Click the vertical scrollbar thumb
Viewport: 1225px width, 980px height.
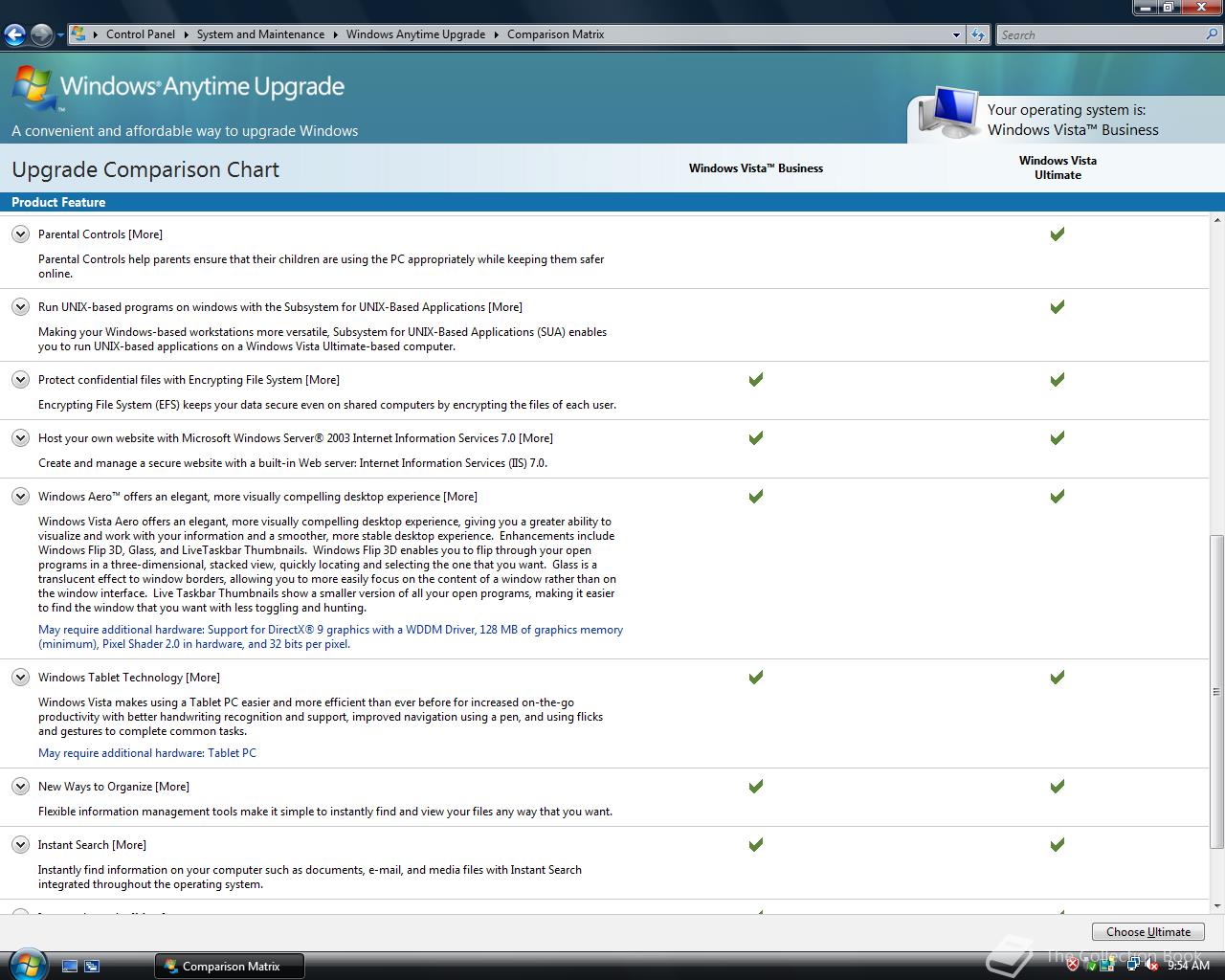click(1216, 691)
